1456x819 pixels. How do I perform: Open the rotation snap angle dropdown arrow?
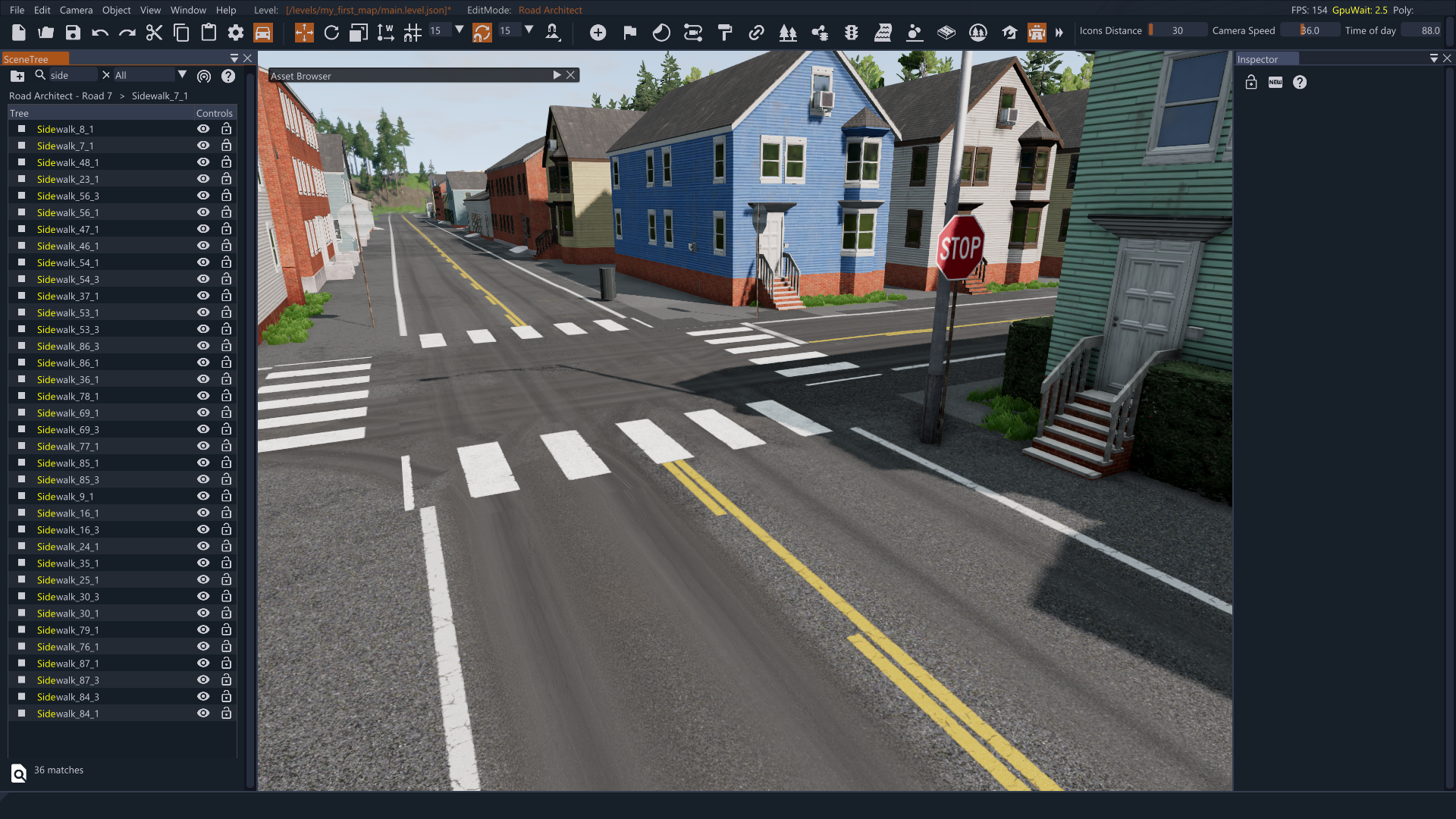(529, 30)
